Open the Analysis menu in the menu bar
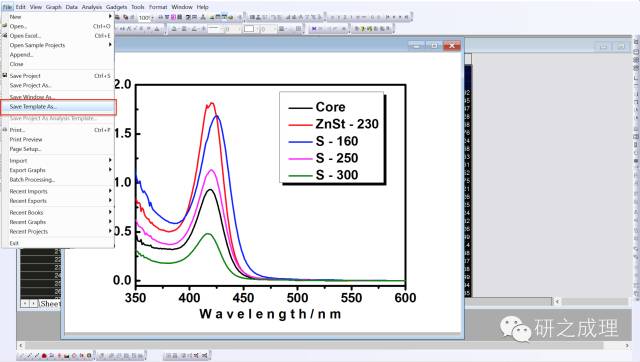 (x=92, y=7)
